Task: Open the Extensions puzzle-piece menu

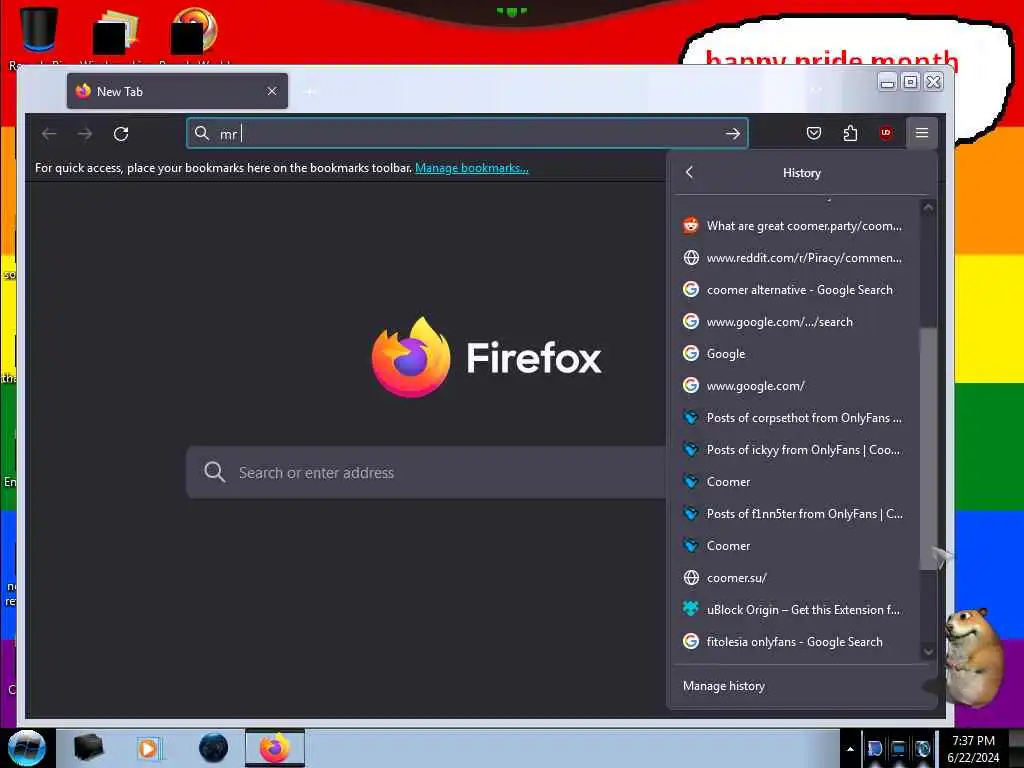Action: [850, 133]
